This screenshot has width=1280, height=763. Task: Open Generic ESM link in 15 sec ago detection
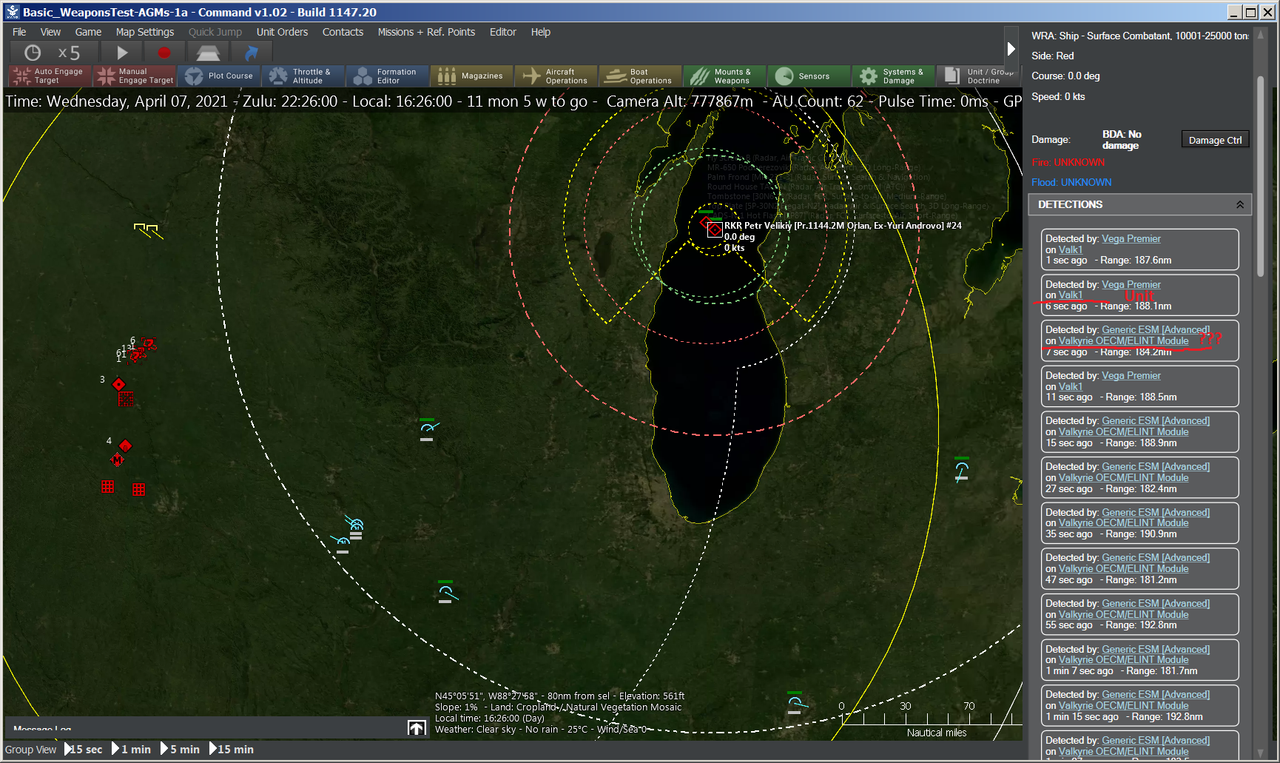(x=1155, y=421)
